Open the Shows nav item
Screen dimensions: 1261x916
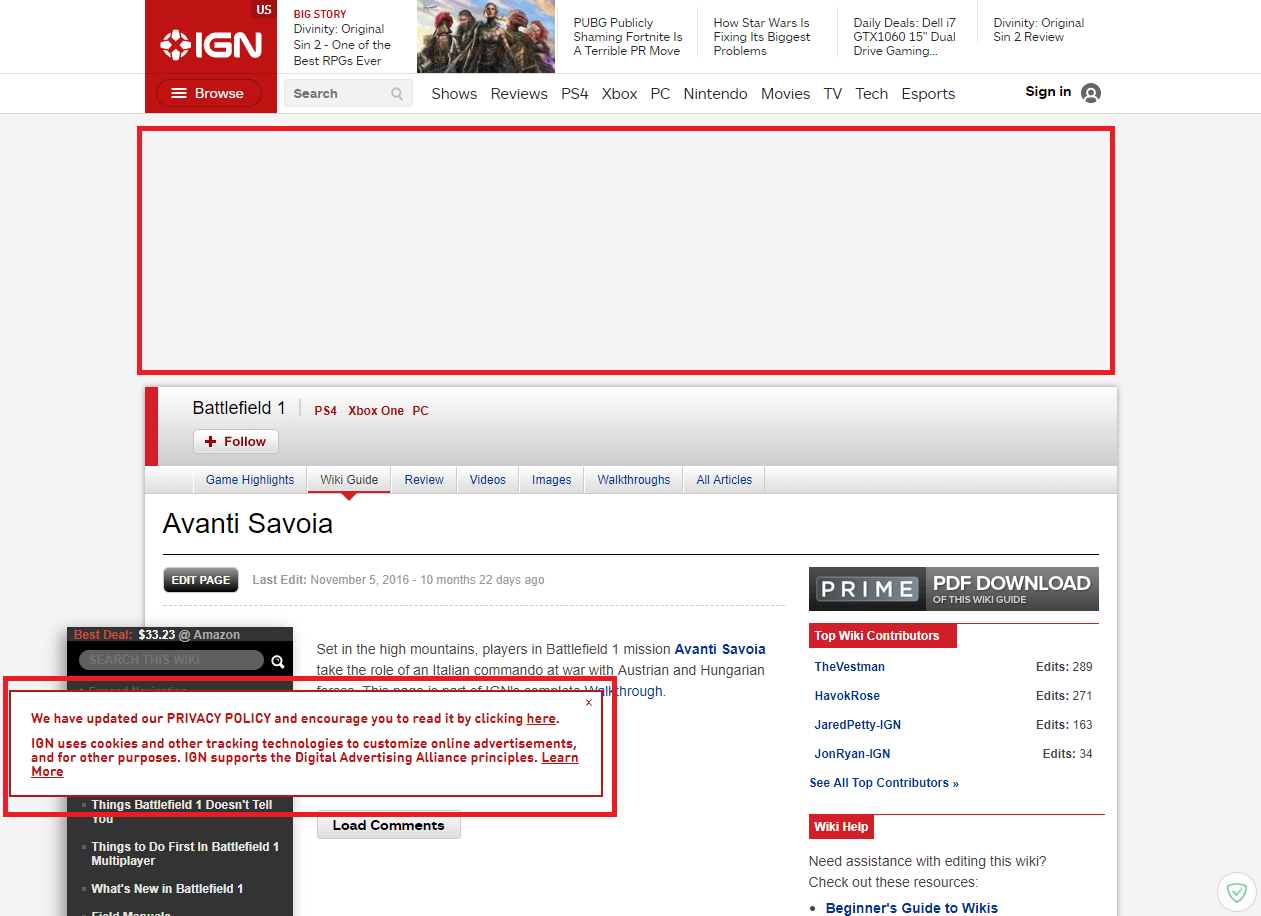(x=454, y=94)
